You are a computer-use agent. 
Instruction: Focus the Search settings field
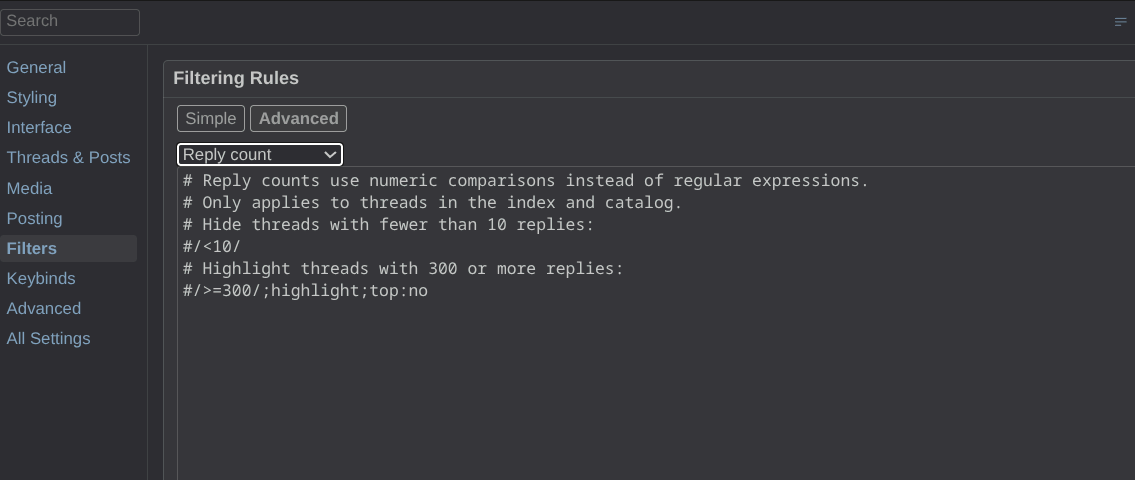[x=69, y=22]
